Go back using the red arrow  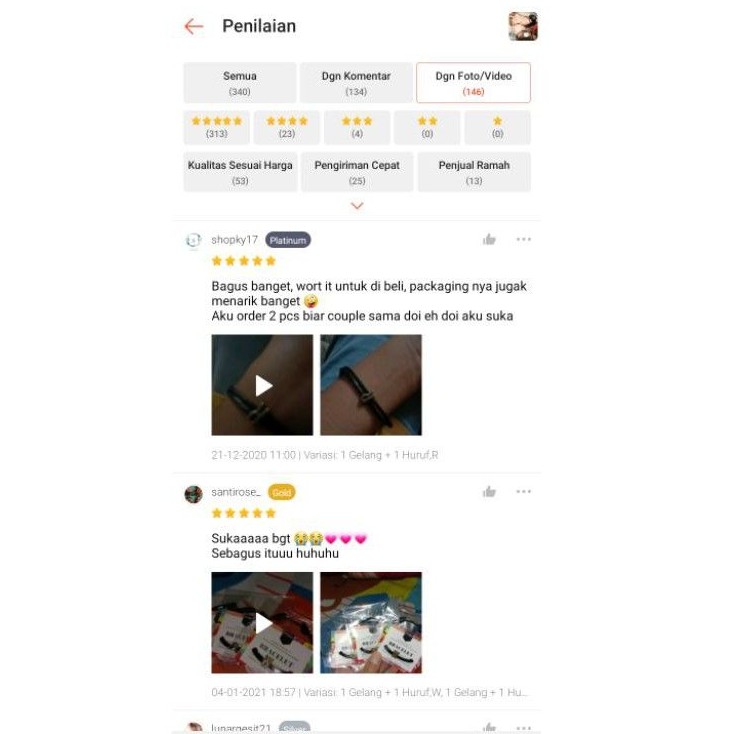[193, 27]
